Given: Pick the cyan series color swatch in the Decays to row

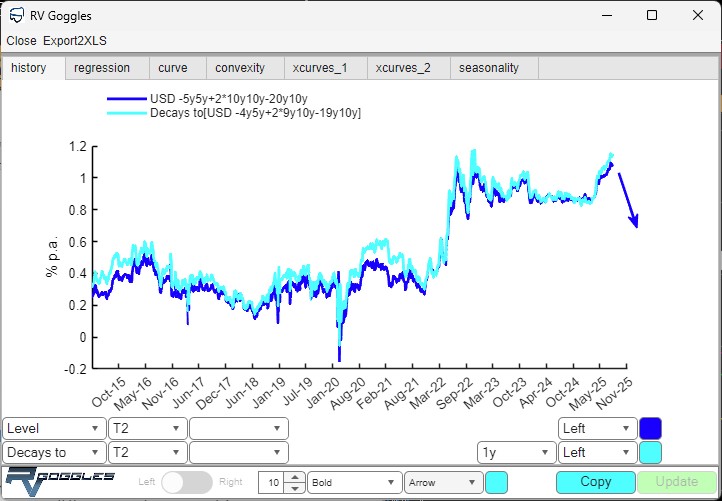Looking at the screenshot, I should click(x=650, y=453).
